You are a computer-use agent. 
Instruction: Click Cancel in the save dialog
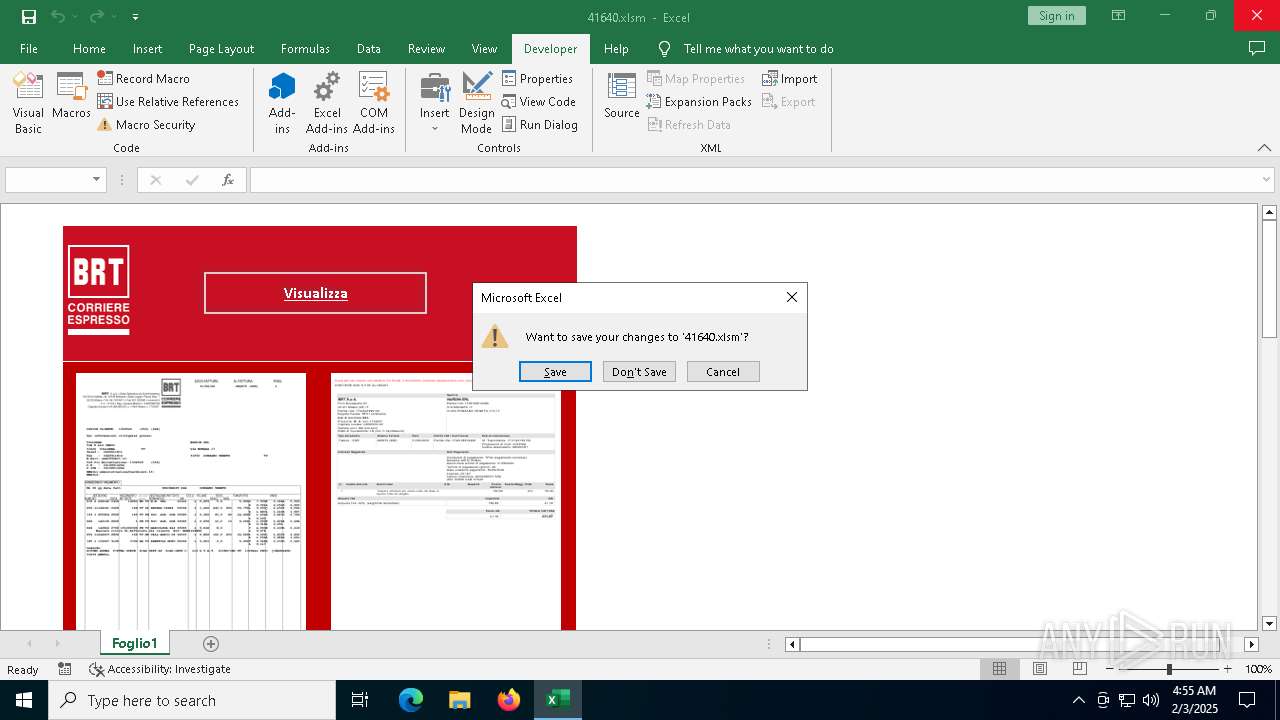[x=723, y=372]
